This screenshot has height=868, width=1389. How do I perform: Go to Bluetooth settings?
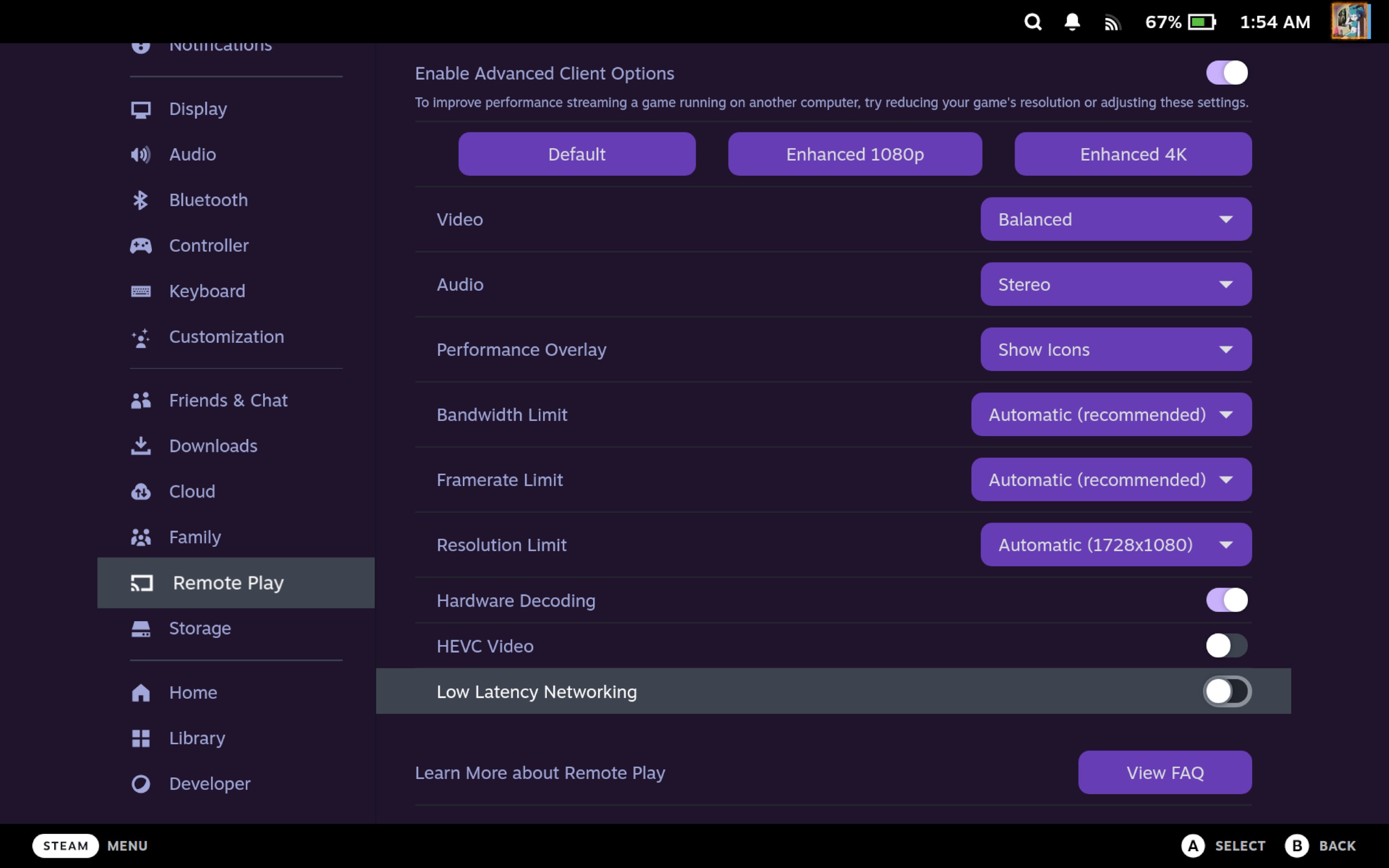click(x=237, y=200)
